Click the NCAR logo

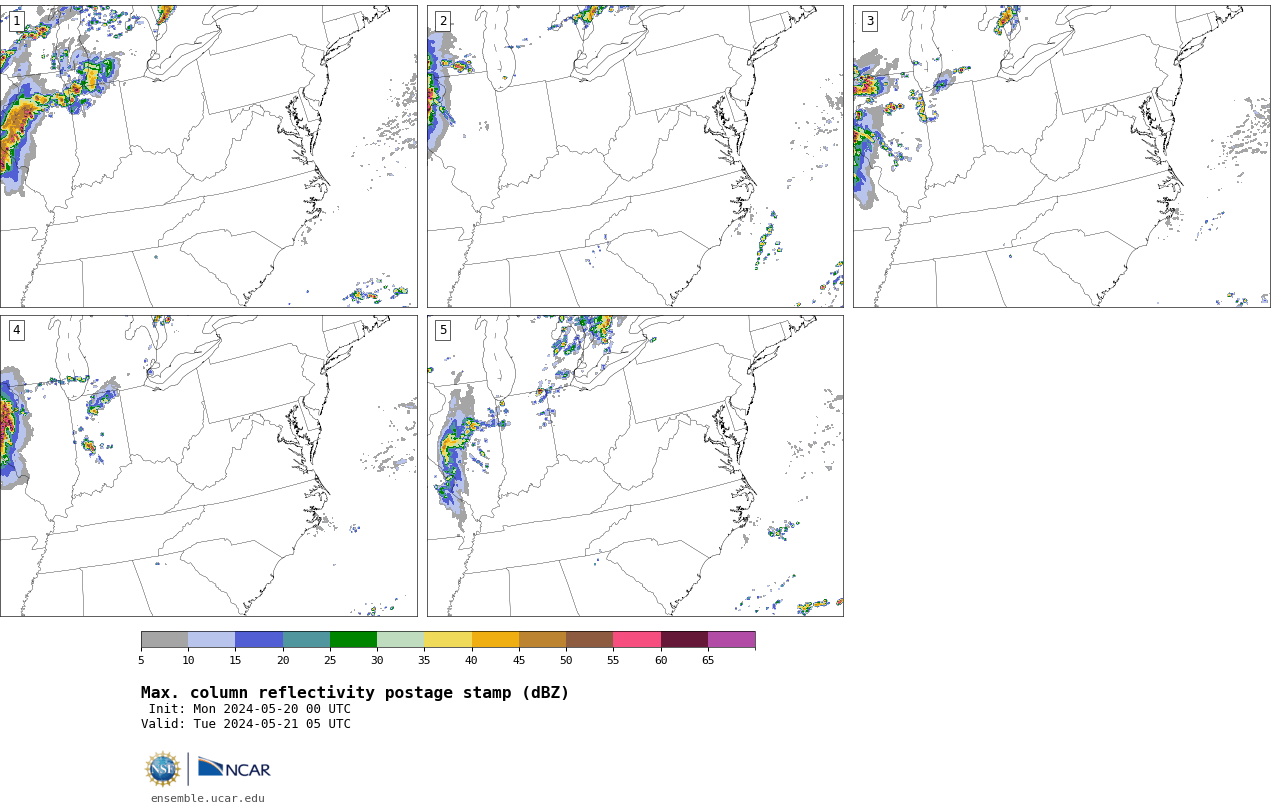234,768
